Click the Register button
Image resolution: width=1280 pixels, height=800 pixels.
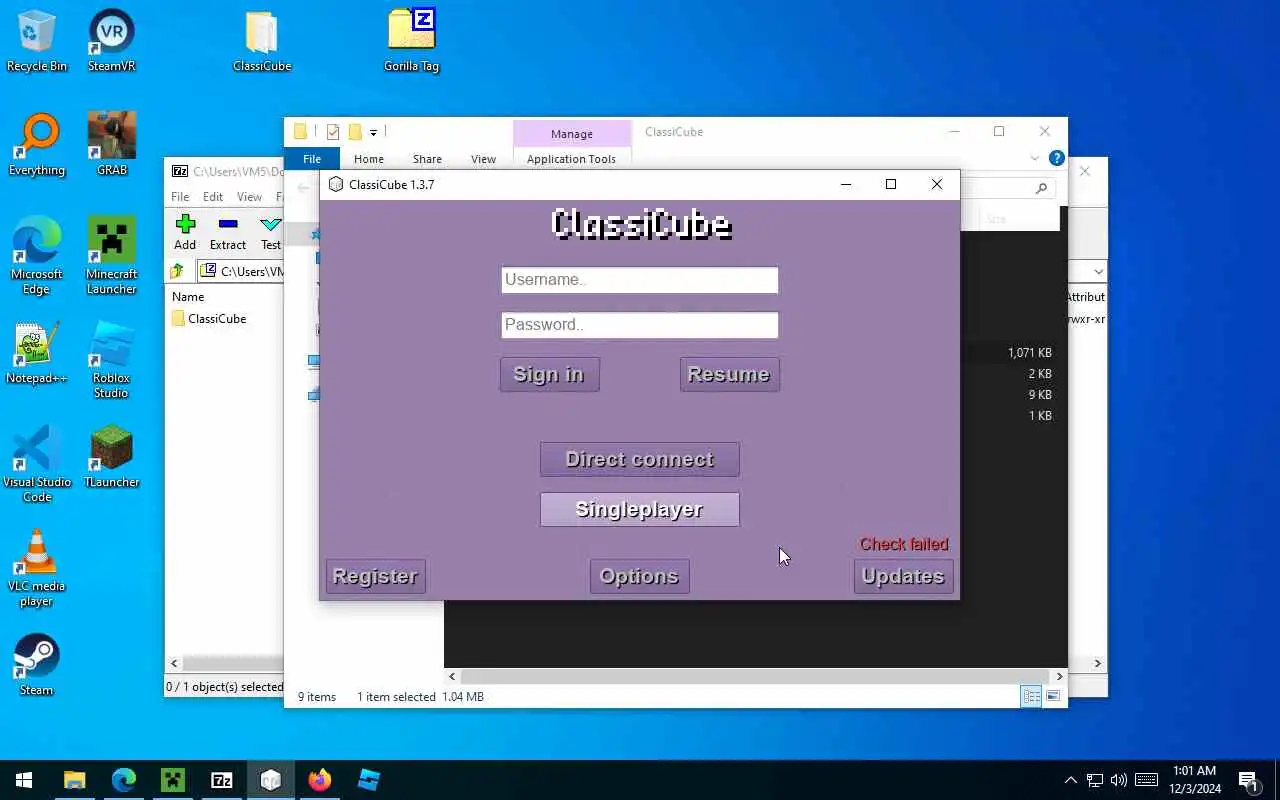(x=375, y=576)
